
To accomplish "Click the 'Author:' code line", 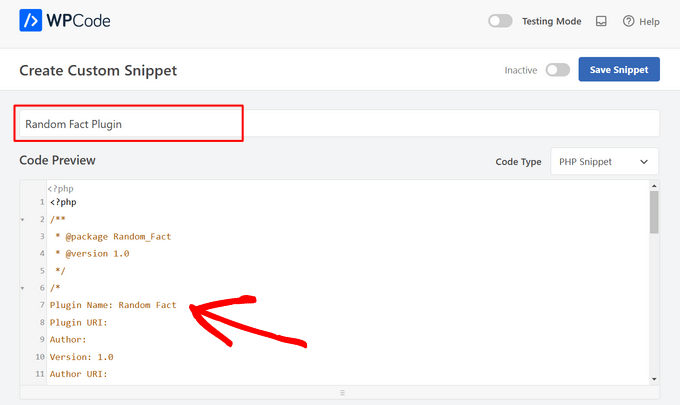I will 68,340.
